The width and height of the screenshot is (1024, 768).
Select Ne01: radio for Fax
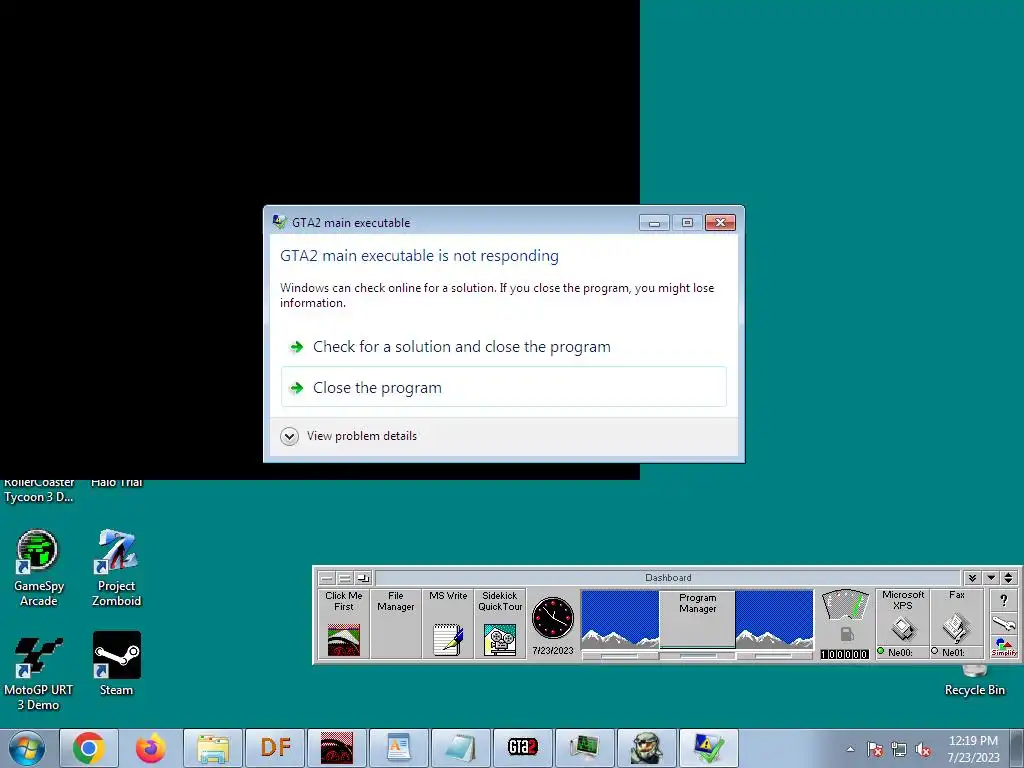coord(935,652)
